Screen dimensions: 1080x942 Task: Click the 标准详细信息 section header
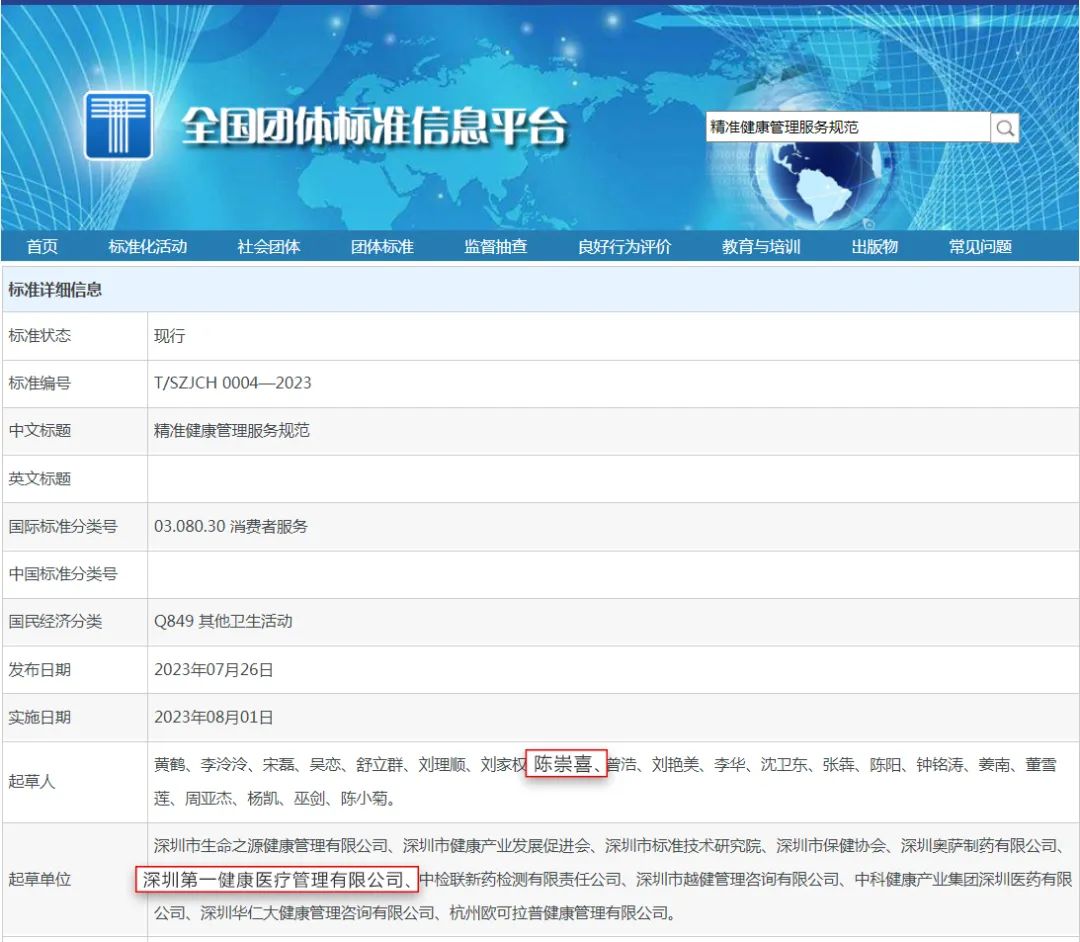[55, 290]
